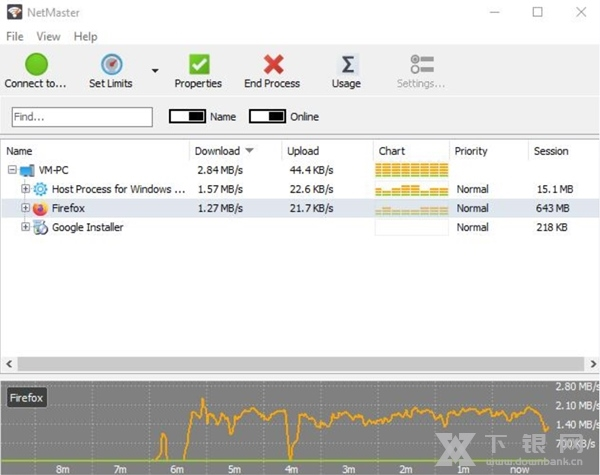This screenshot has width=600, height=475.
Task: Select the Firefox process row name
Action: tap(68, 208)
